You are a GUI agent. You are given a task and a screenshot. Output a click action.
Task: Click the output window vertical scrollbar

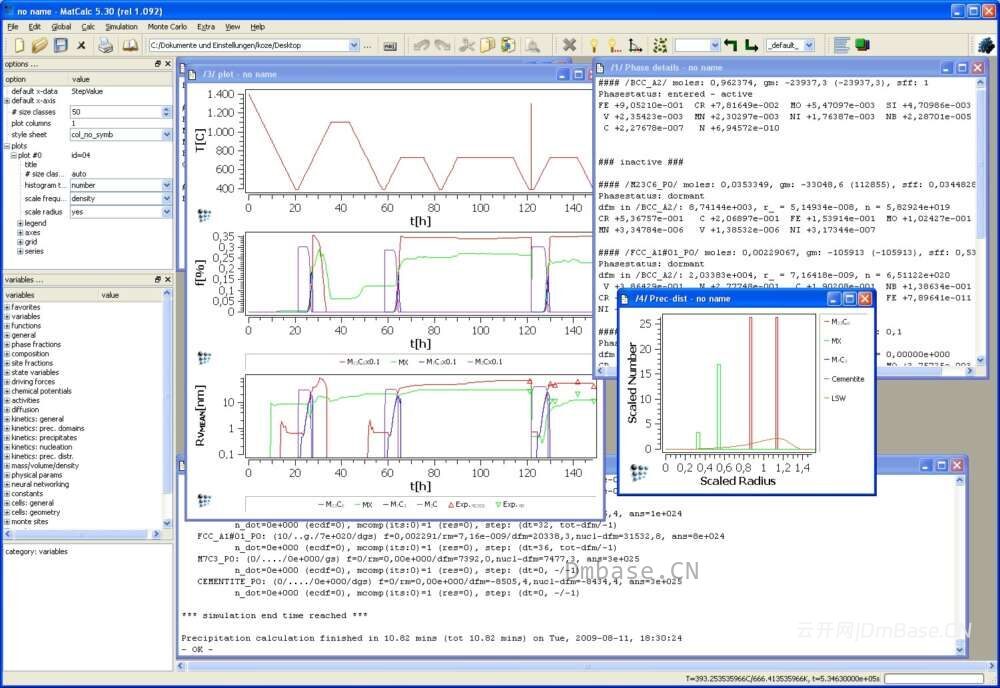coord(960,564)
